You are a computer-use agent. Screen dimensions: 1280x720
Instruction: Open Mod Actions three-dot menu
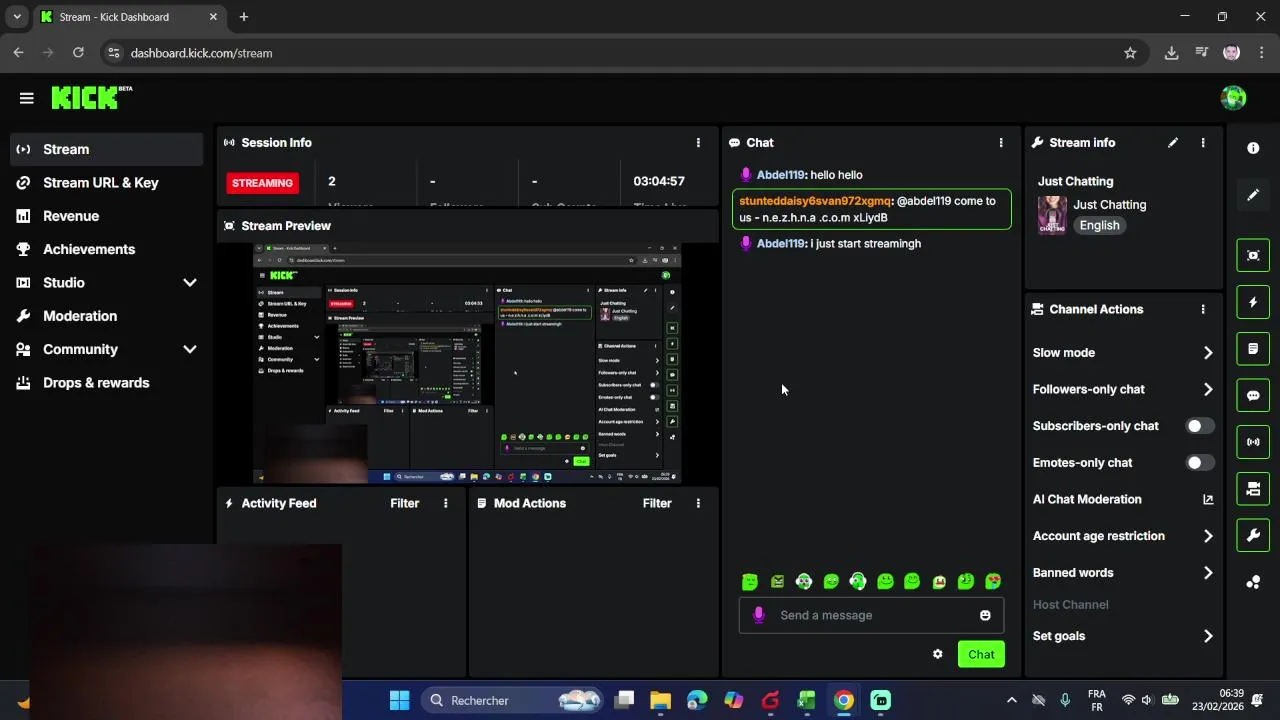(698, 503)
